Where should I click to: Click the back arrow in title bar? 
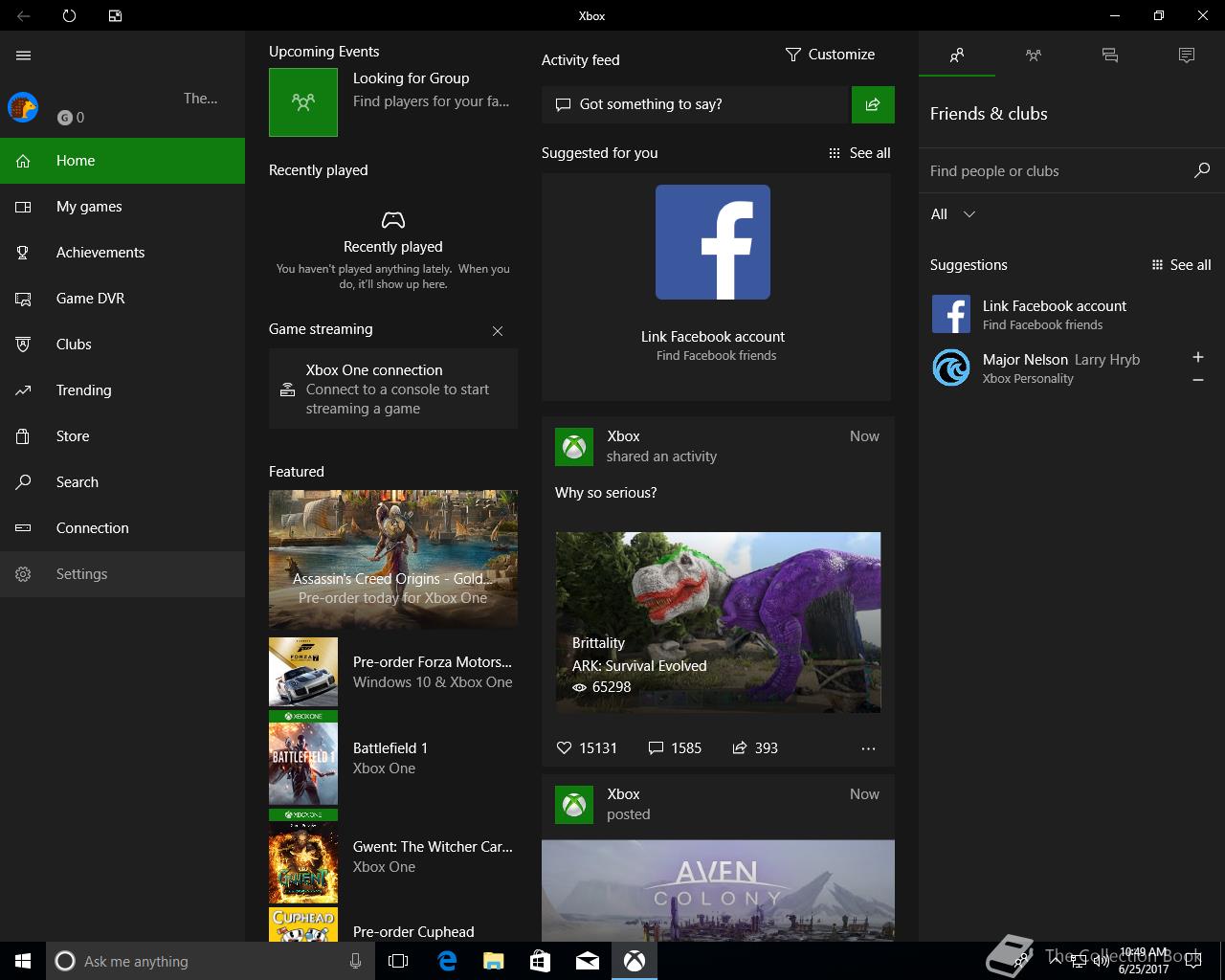coord(23,15)
